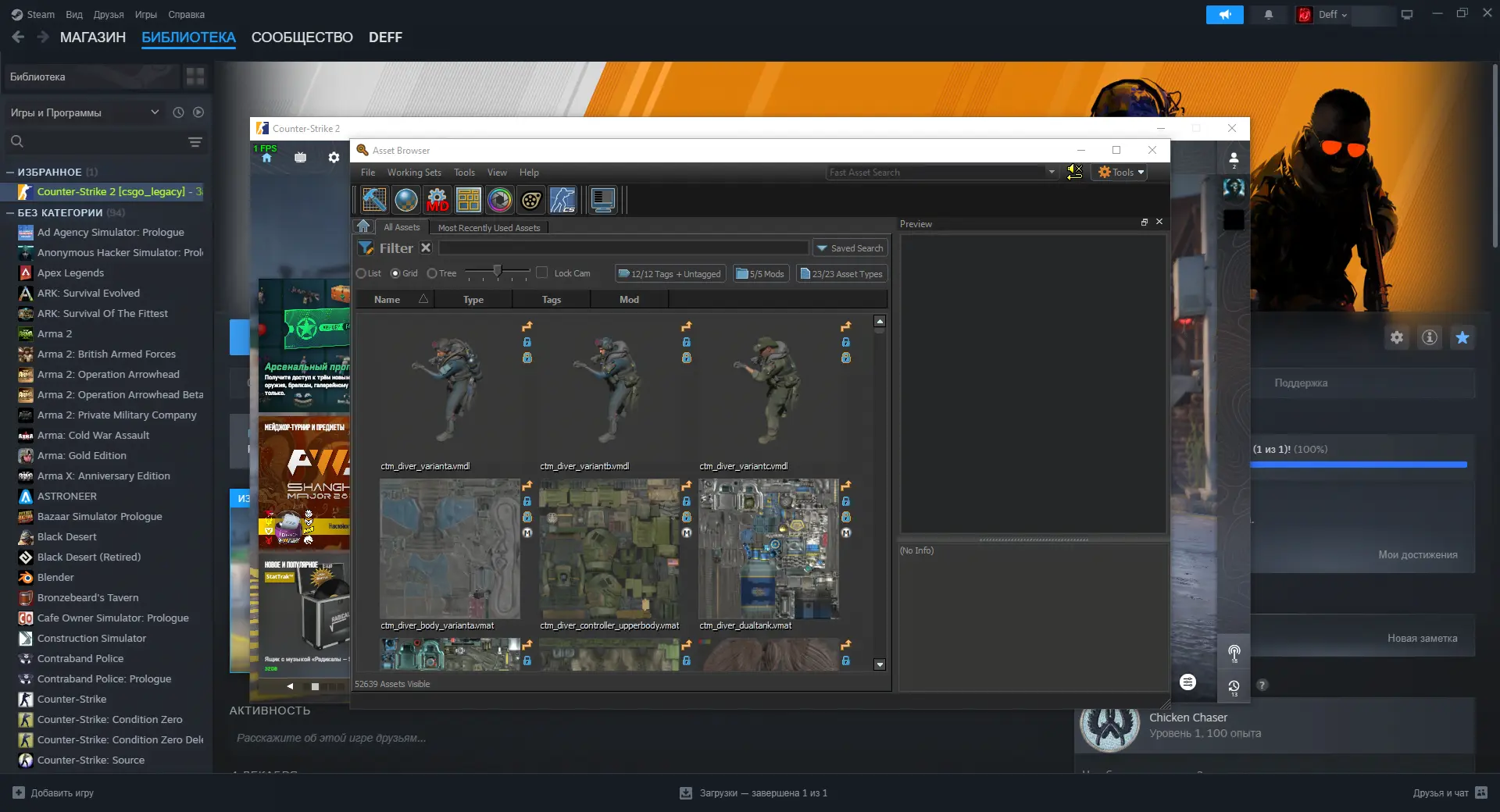The height and width of the screenshot is (812, 1500).
Task: Open the View menu in Asset Browser
Action: 497,173
